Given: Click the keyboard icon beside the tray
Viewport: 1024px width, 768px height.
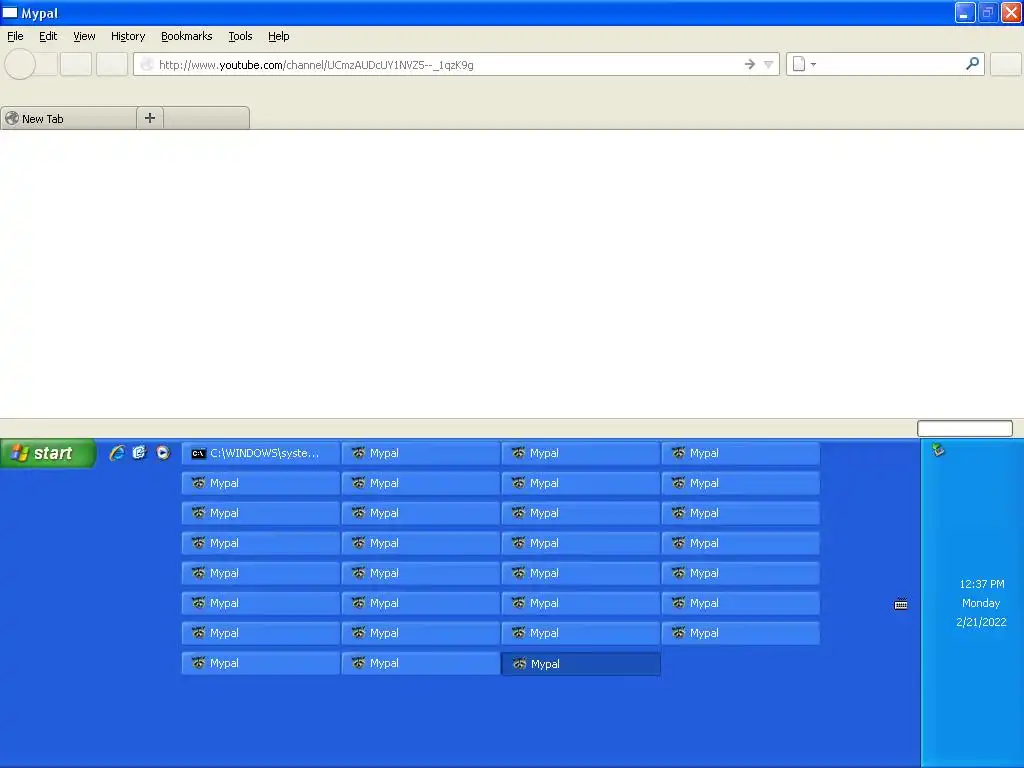Looking at the screenshot, I should tap(901, 604).
